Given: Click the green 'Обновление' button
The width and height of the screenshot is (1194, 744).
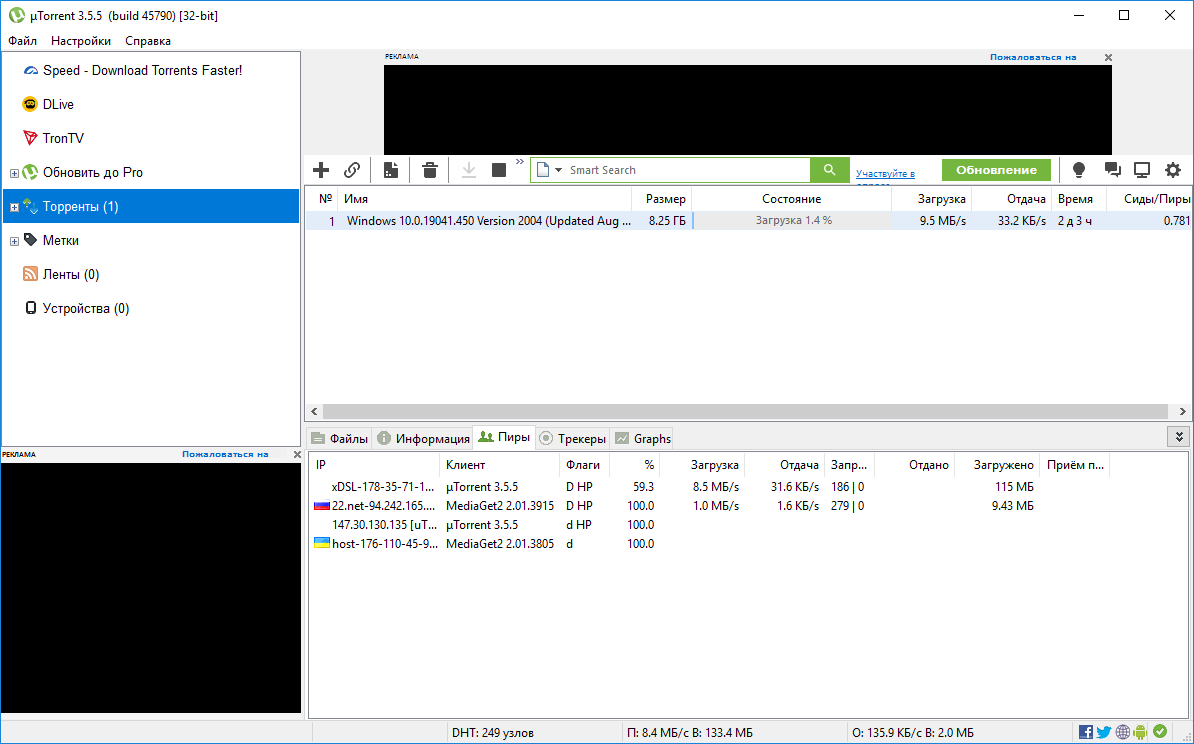Looking at the screenshot, I should 996,170.
